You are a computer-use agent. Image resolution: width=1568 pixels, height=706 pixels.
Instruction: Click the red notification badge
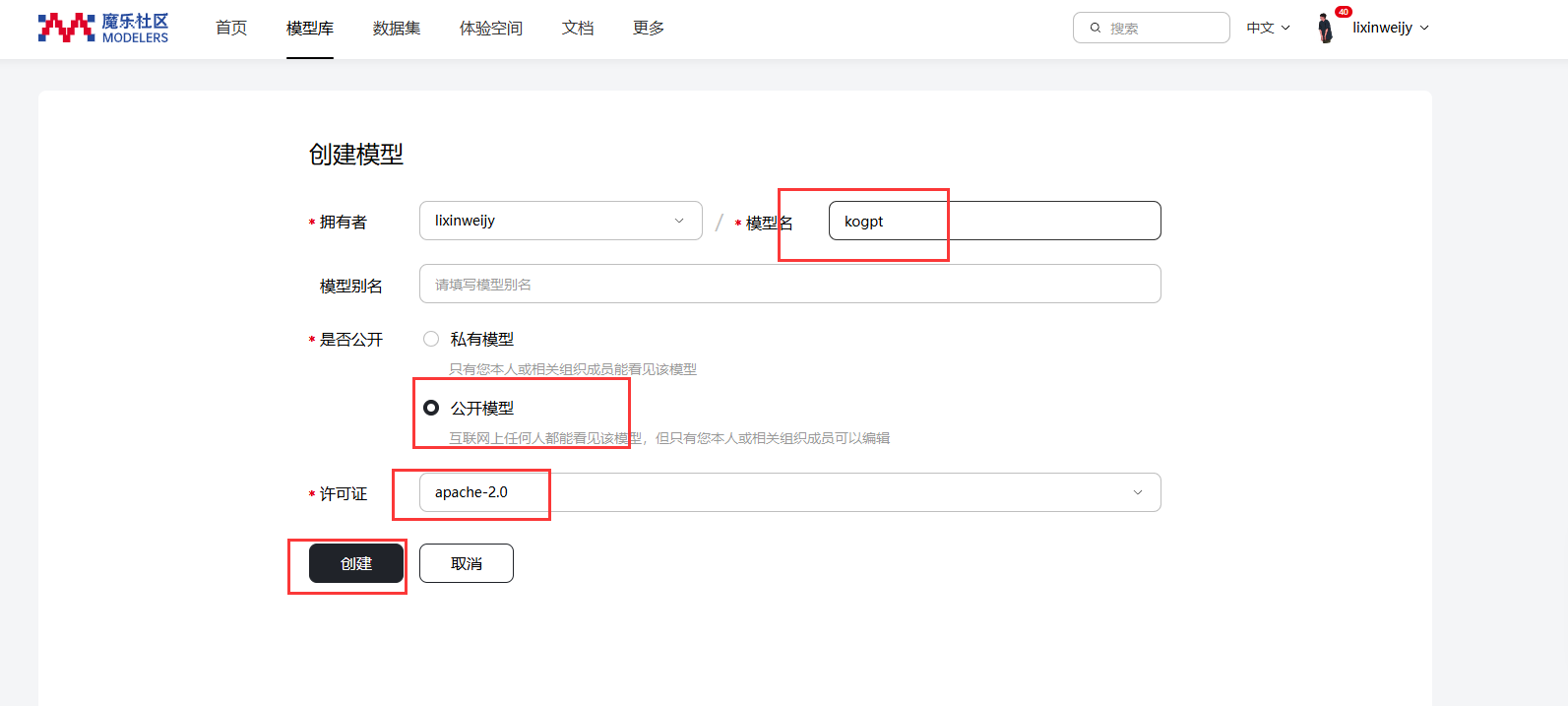point(1343,12)
